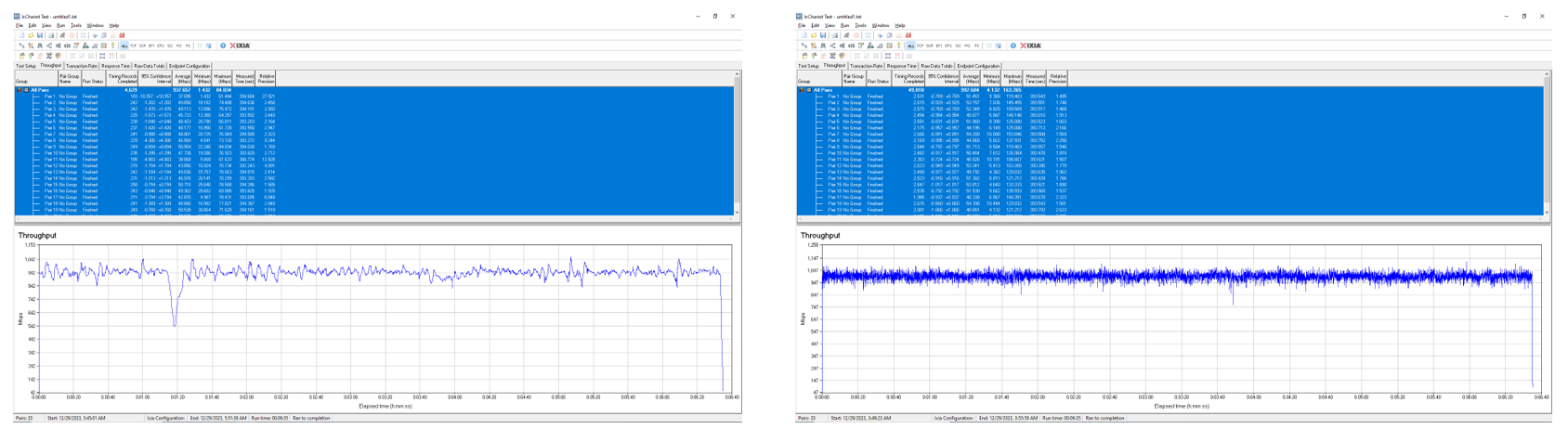Click Average (Mbps) column header, left window
The width and height of the screenshot is (1568, 442).
(182, 78)
